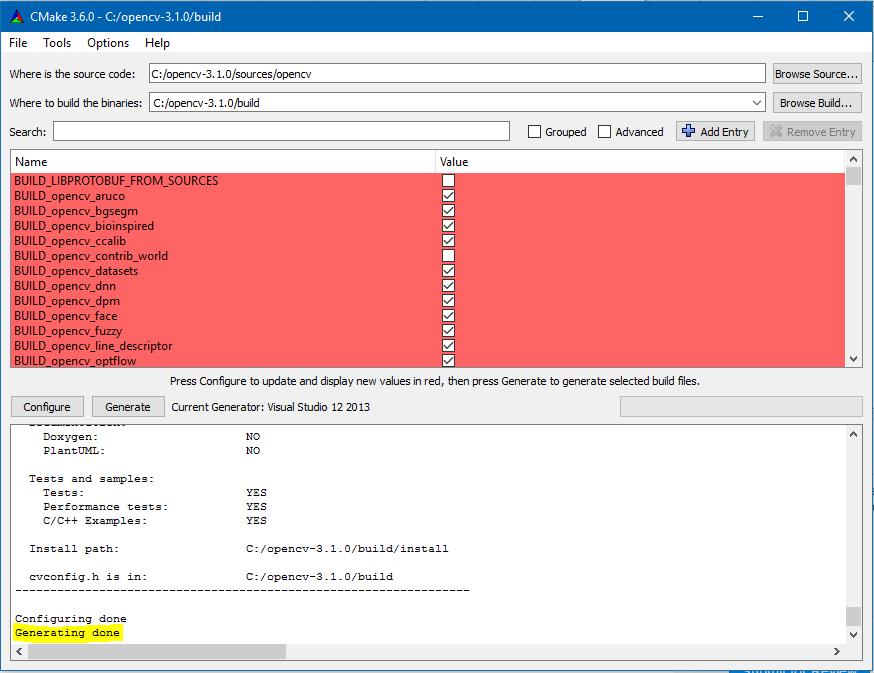Open the File menu
Screen dimensions: 874x673
18,43
